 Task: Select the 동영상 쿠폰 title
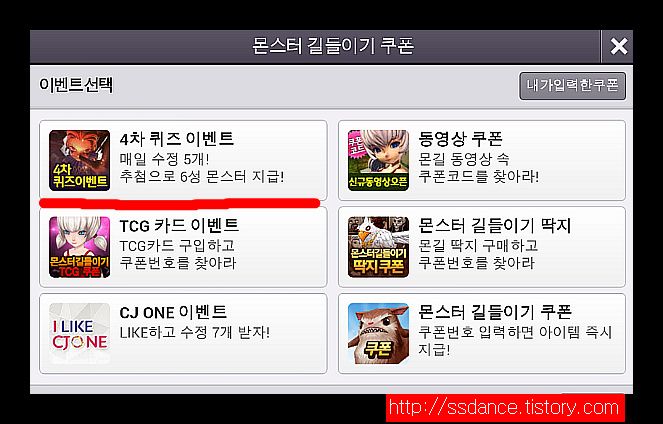460,138
